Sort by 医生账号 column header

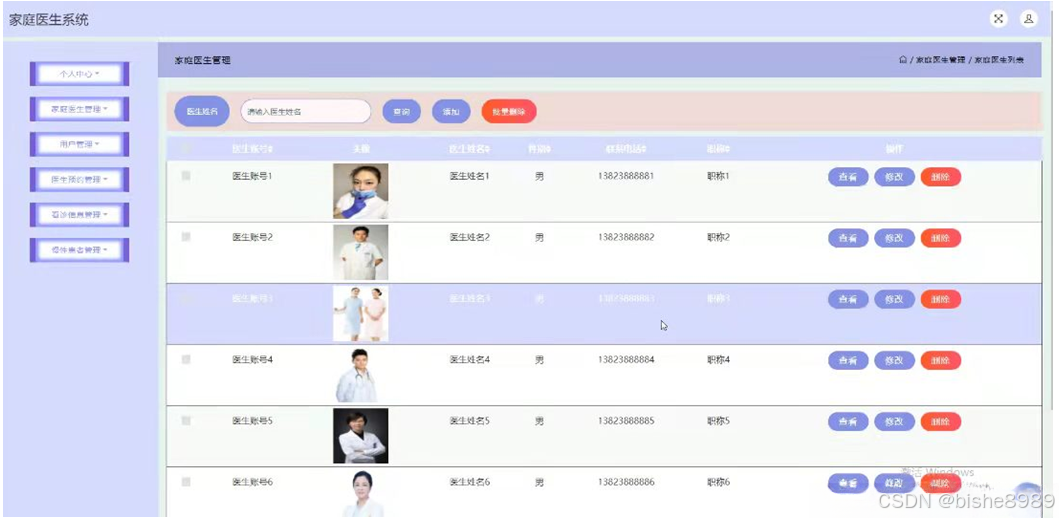tap(252, 149)
